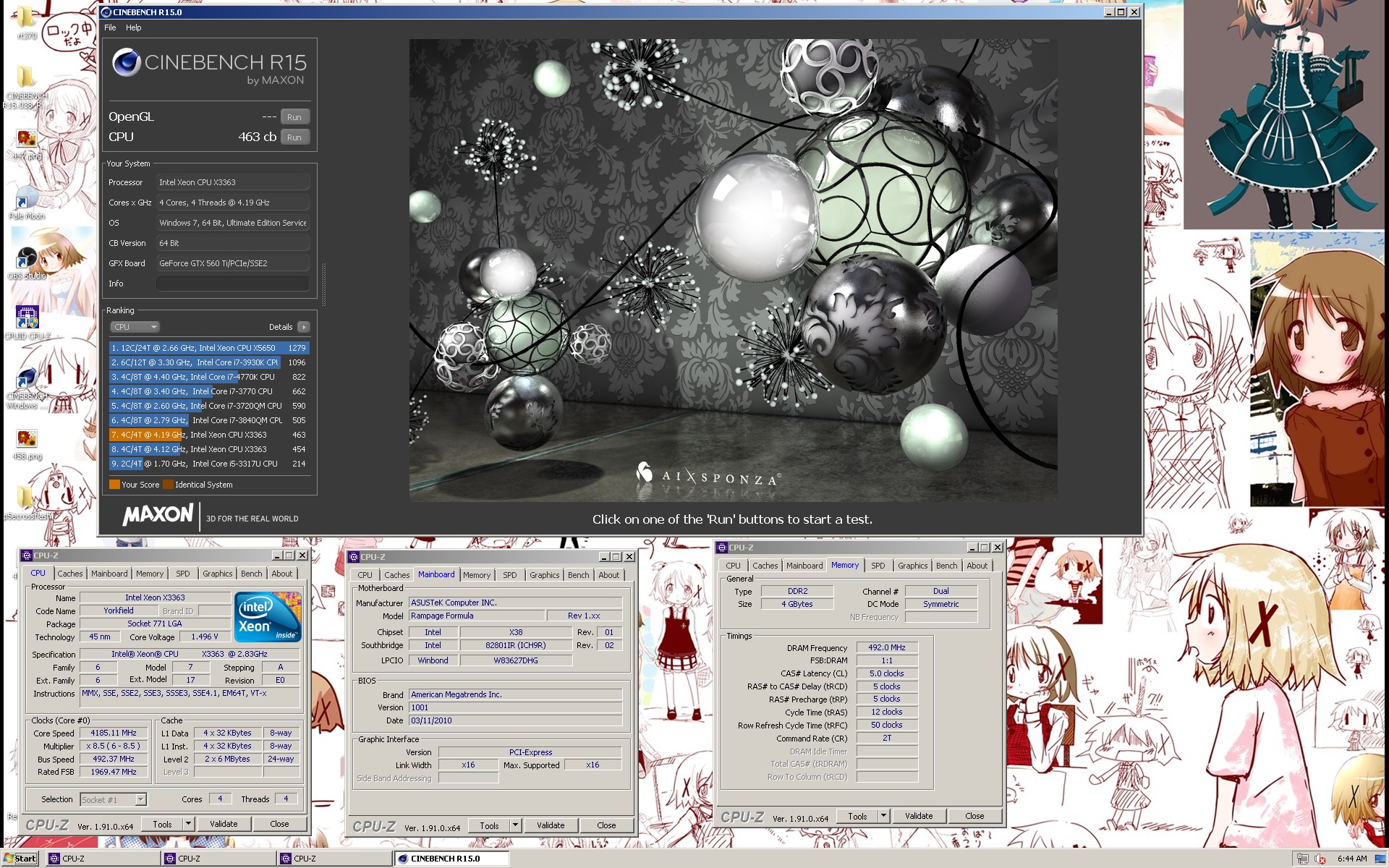The width and height of the screenshot is (1389, 868).
Task: Open the File menu in Cinebench
Action: (110, 27)
